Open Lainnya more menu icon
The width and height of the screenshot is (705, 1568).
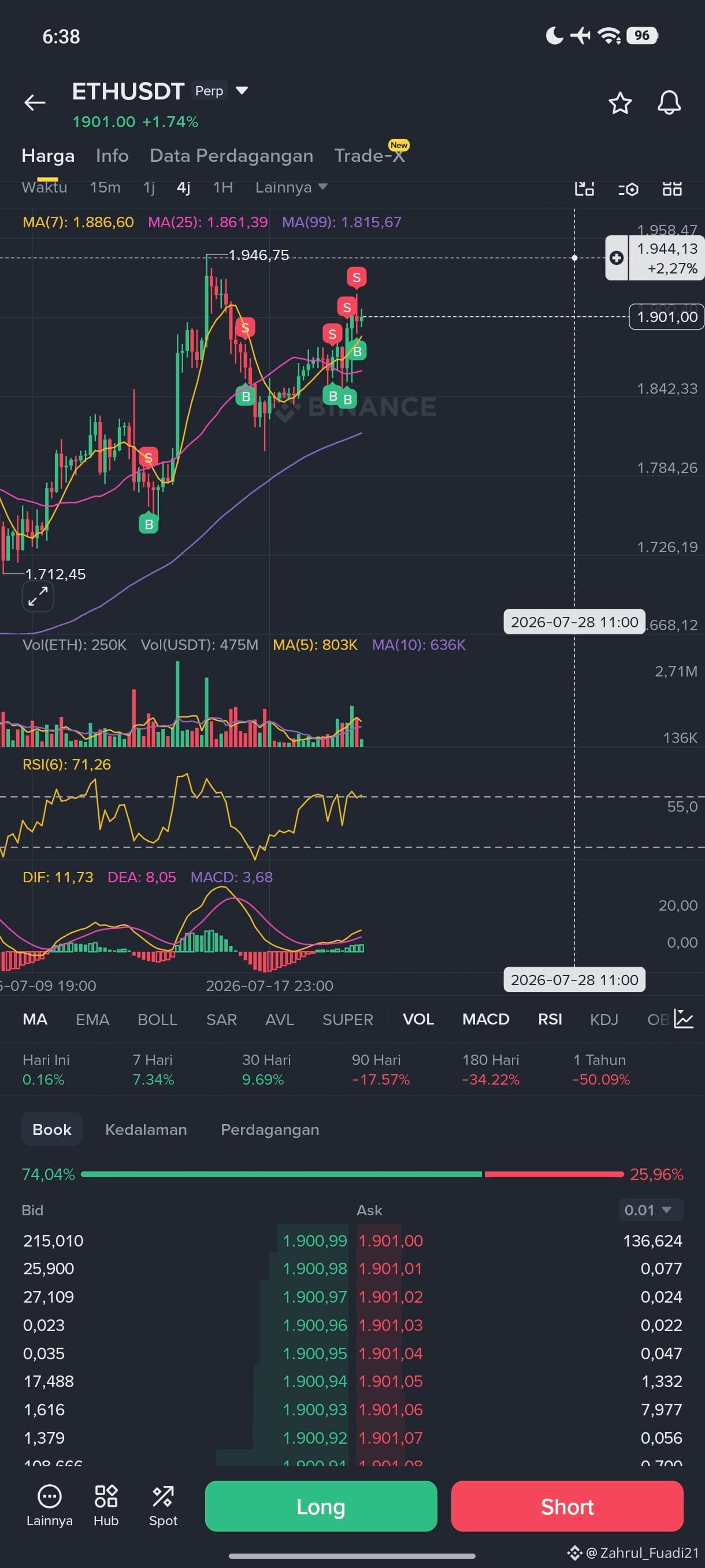[x=49, y=1506]
